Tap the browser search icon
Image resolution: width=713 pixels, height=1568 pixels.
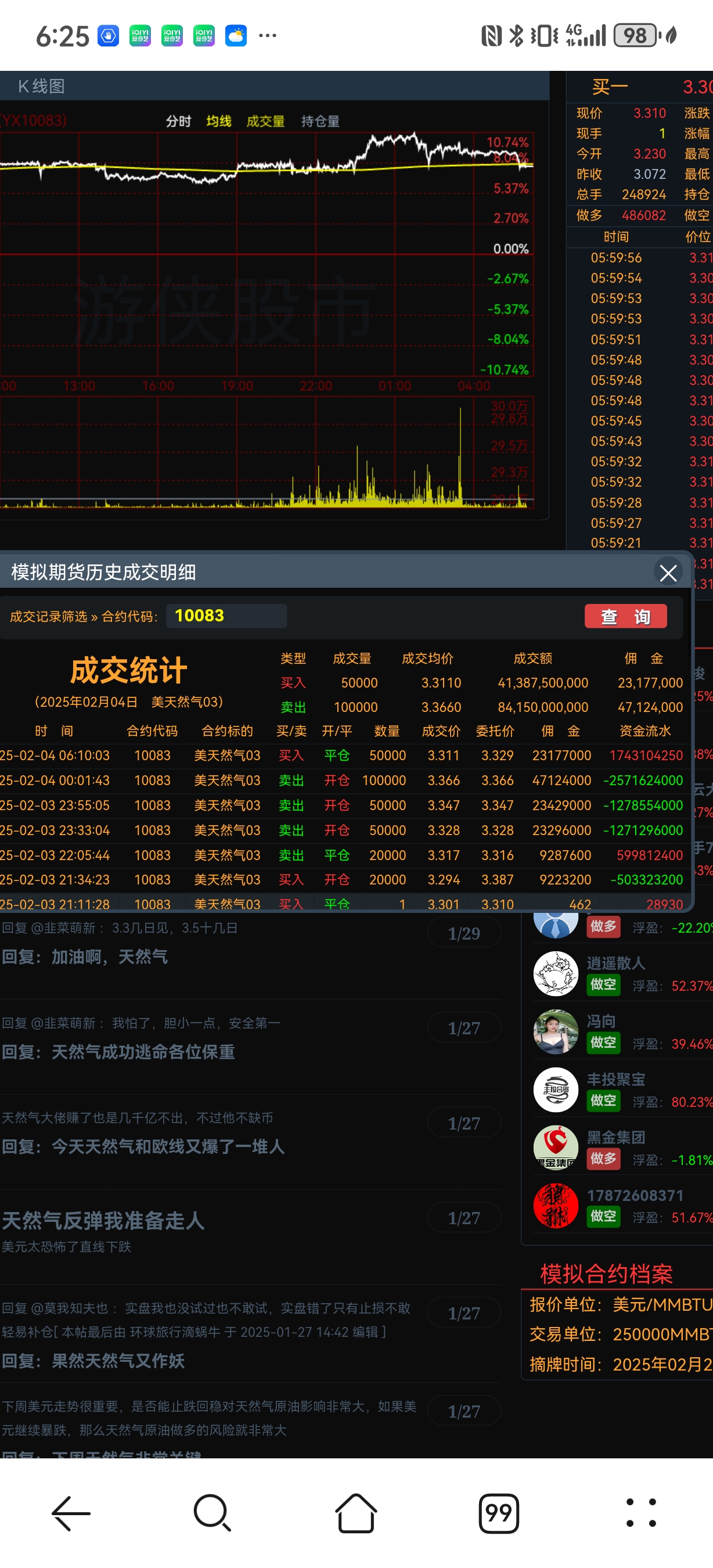[x=213, y=1513]
